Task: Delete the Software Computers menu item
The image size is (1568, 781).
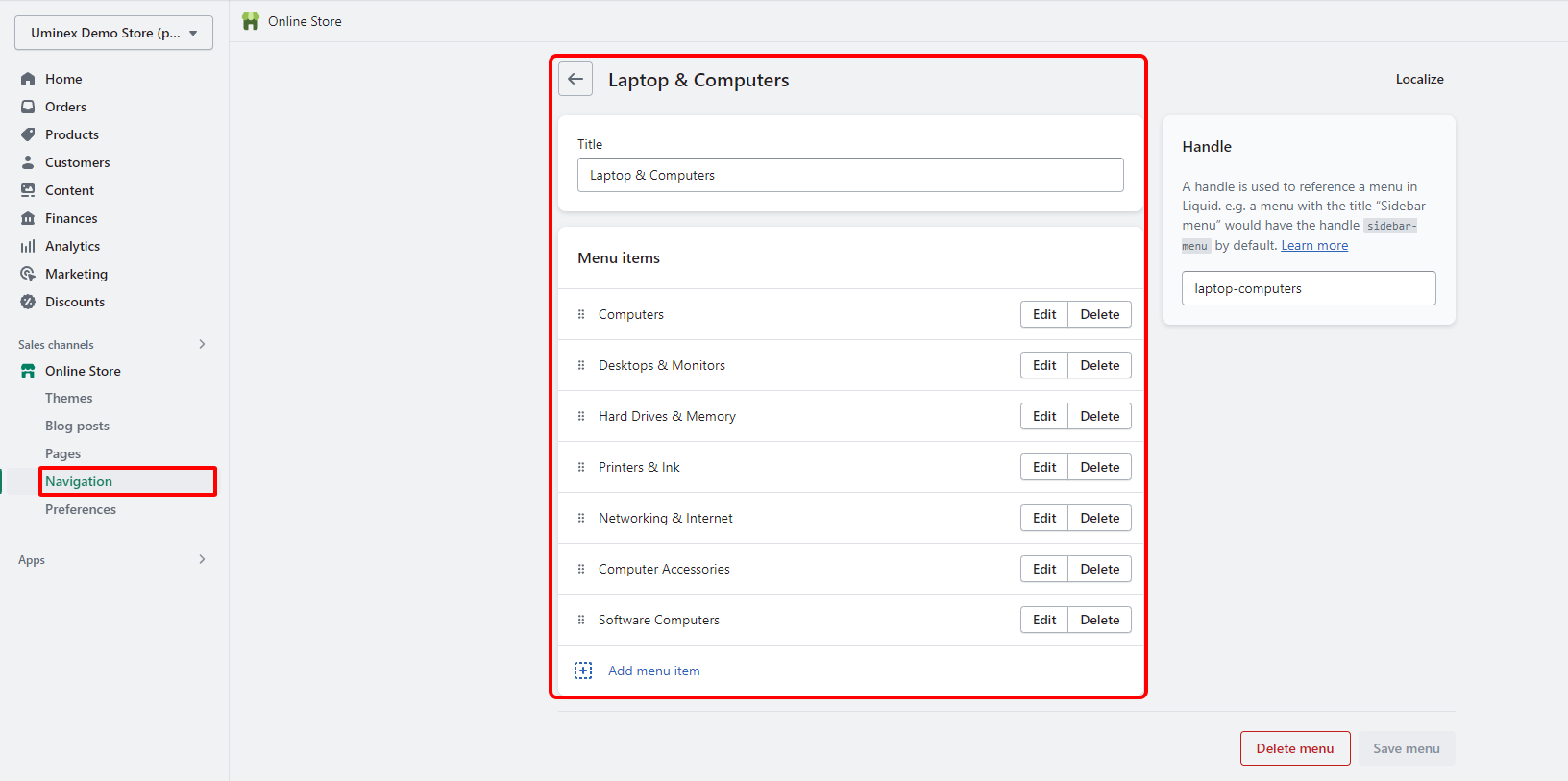Action: coord(1099,620)
